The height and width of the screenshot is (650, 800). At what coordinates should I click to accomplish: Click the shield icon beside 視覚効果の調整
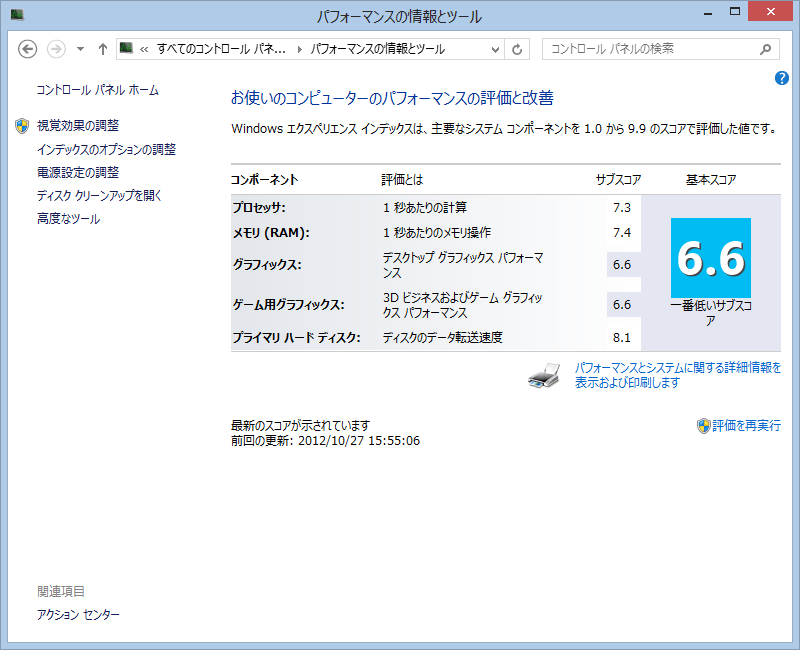pyautogui.click(x=22, y=126)
